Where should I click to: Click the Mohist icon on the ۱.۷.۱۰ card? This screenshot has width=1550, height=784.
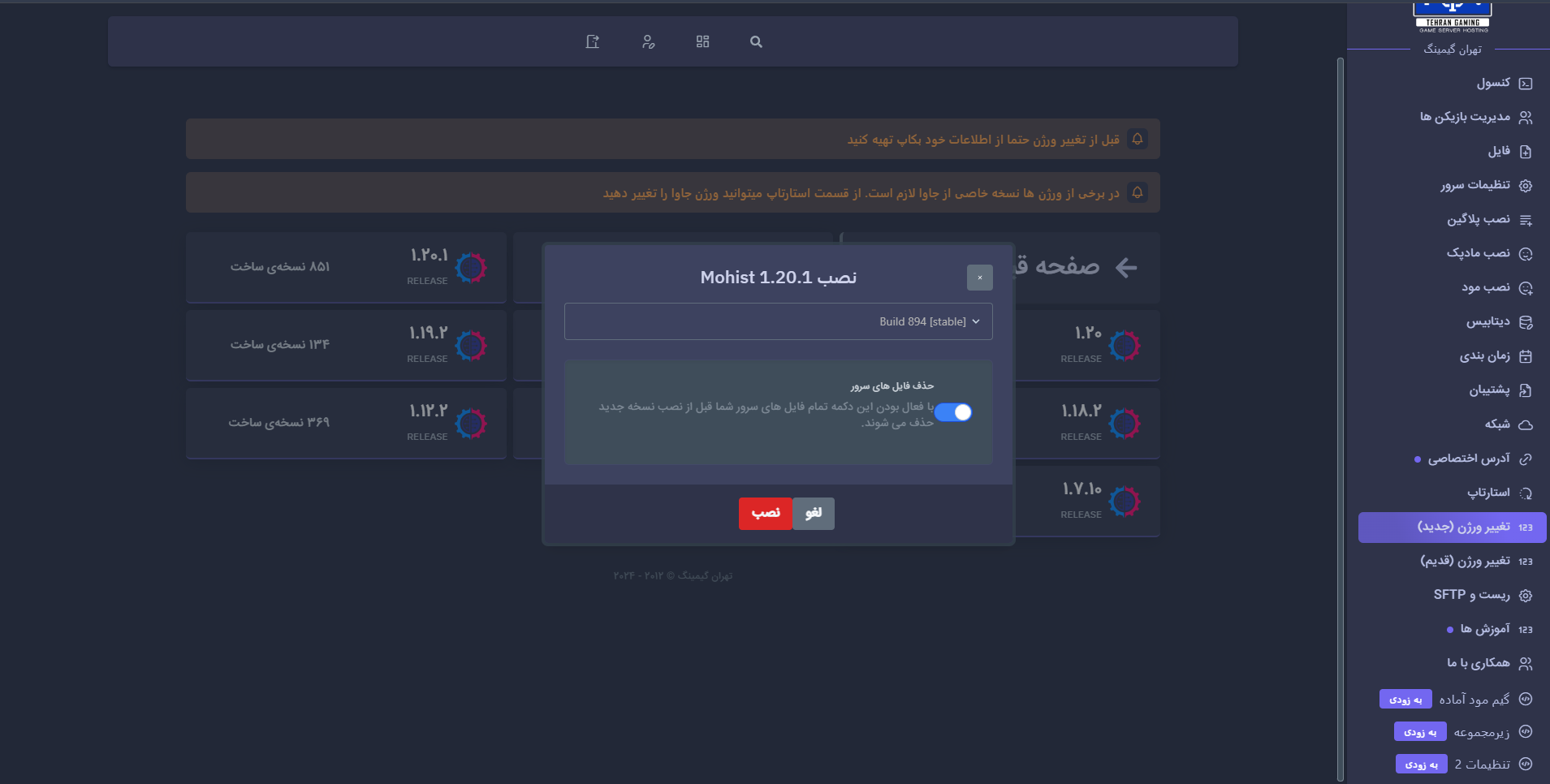[1125, 502]
